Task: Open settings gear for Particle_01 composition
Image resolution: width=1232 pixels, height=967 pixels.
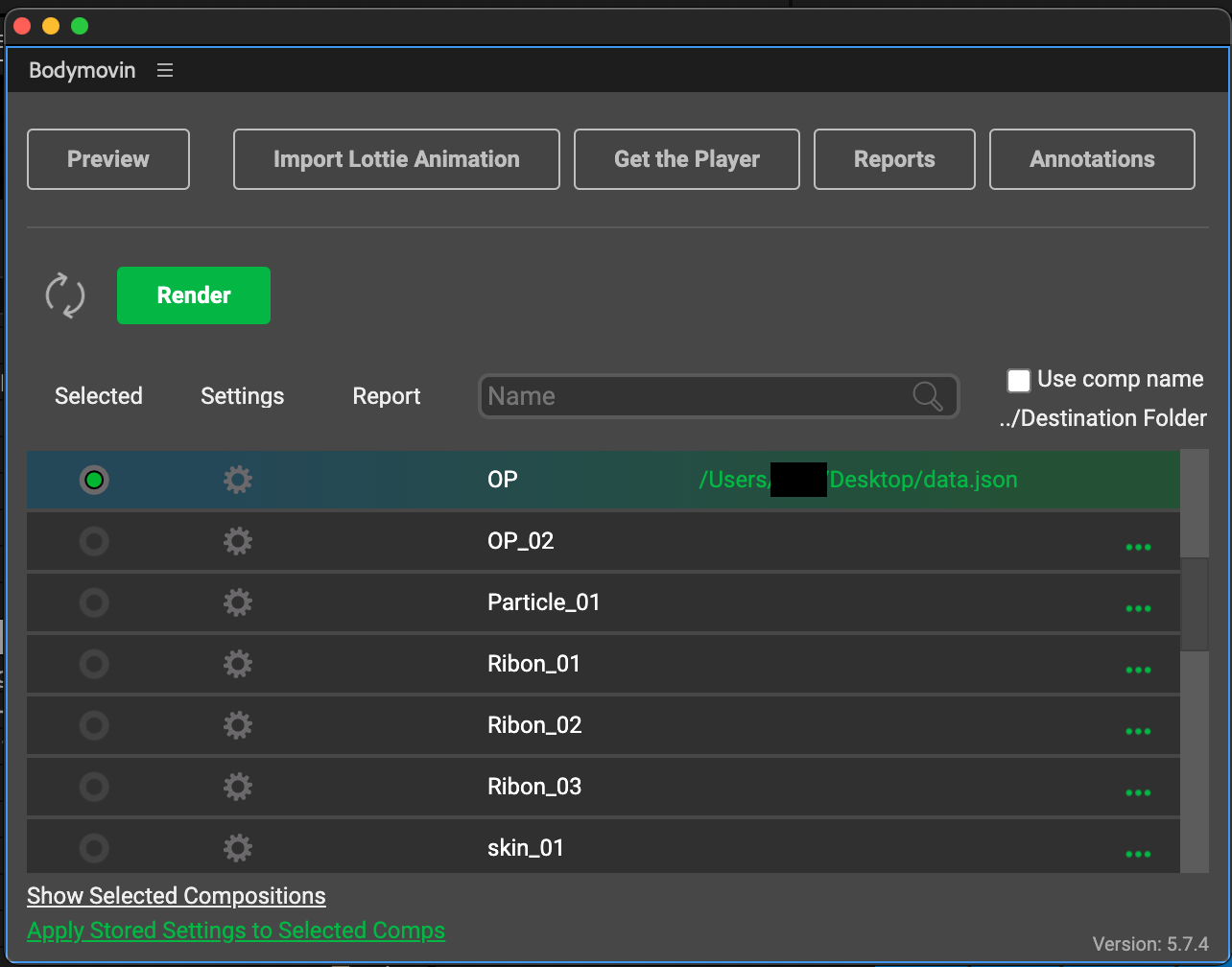Action: point(238,602)
